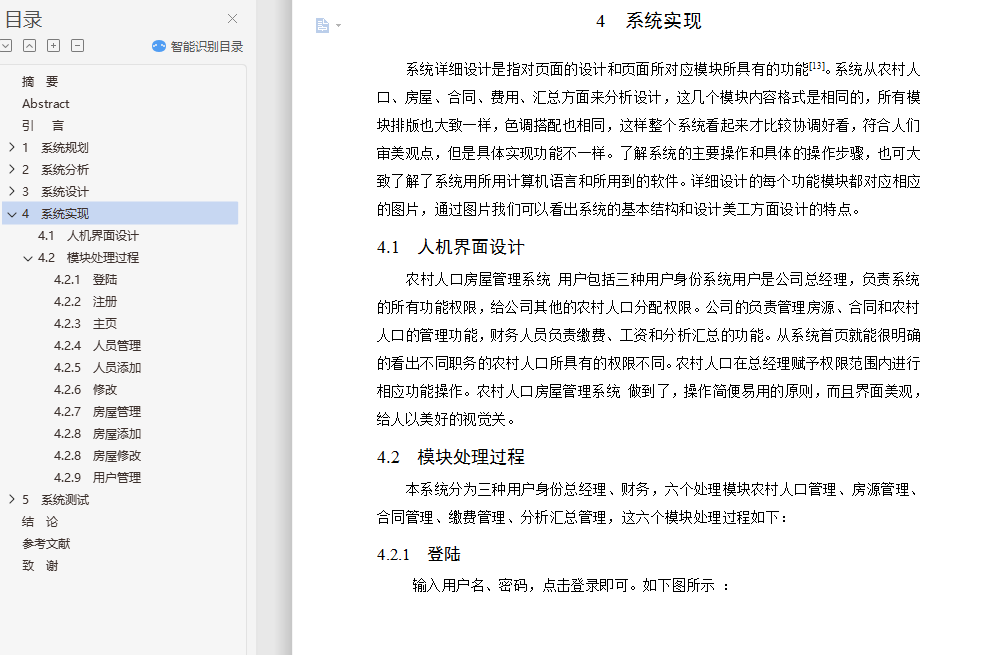Go to 4.2.6 修改 in outline
The width and height of the screenshot is (994, 655).
(x=86, y=389)
